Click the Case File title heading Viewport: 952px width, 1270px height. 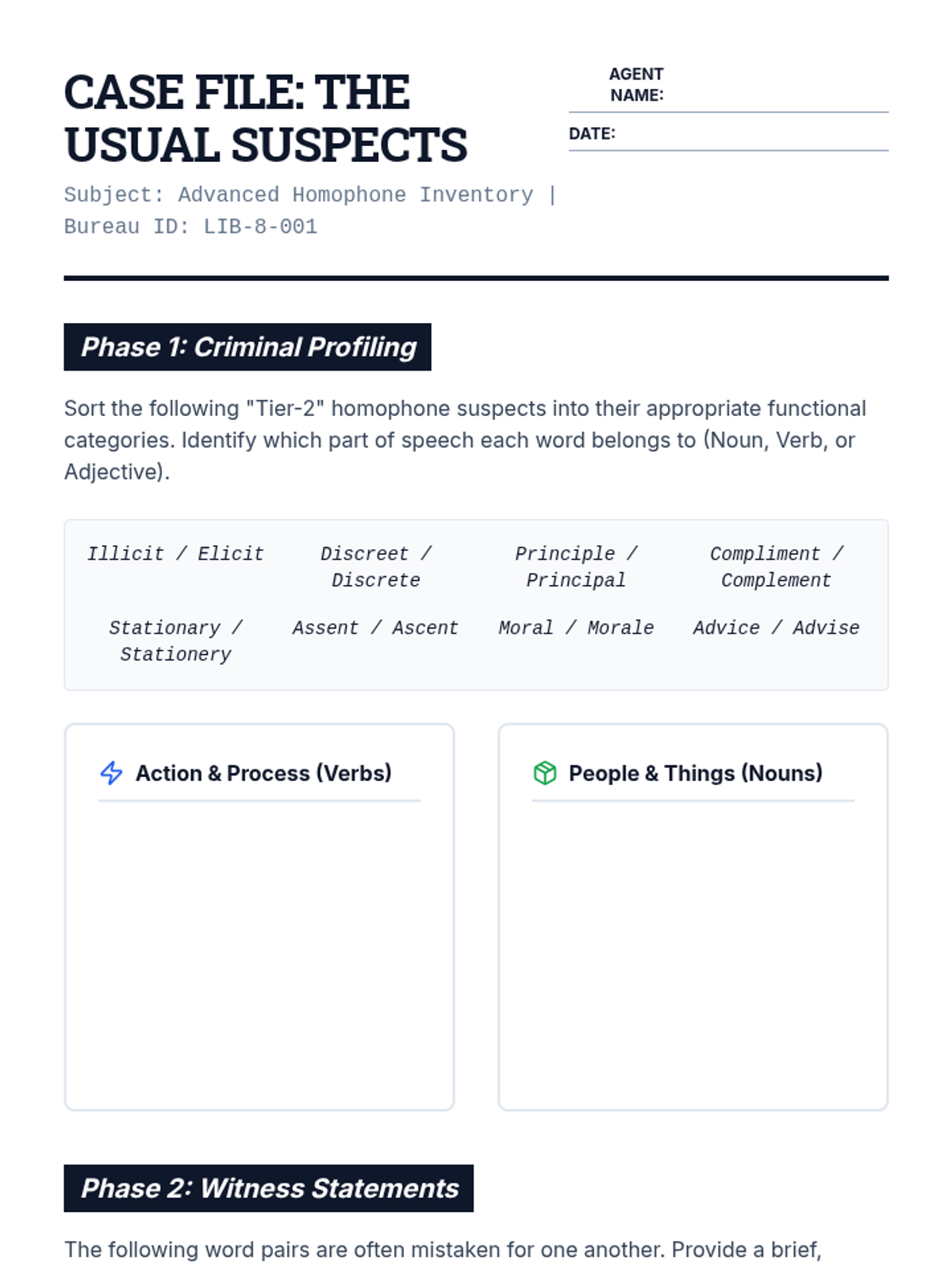tap(266, 118)
